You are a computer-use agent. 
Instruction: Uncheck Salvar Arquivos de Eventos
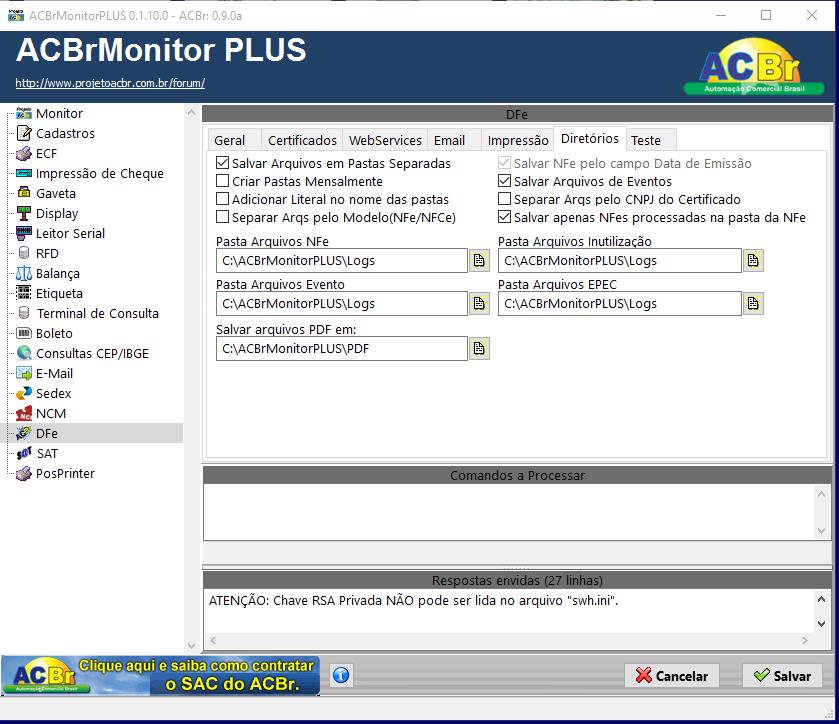[x=504, y=181]
